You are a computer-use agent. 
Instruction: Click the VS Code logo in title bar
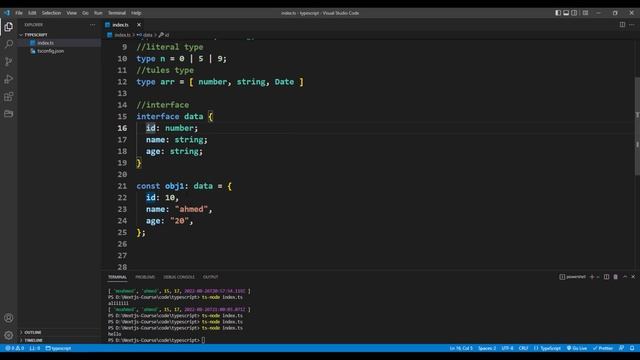[x=7, y=13]
